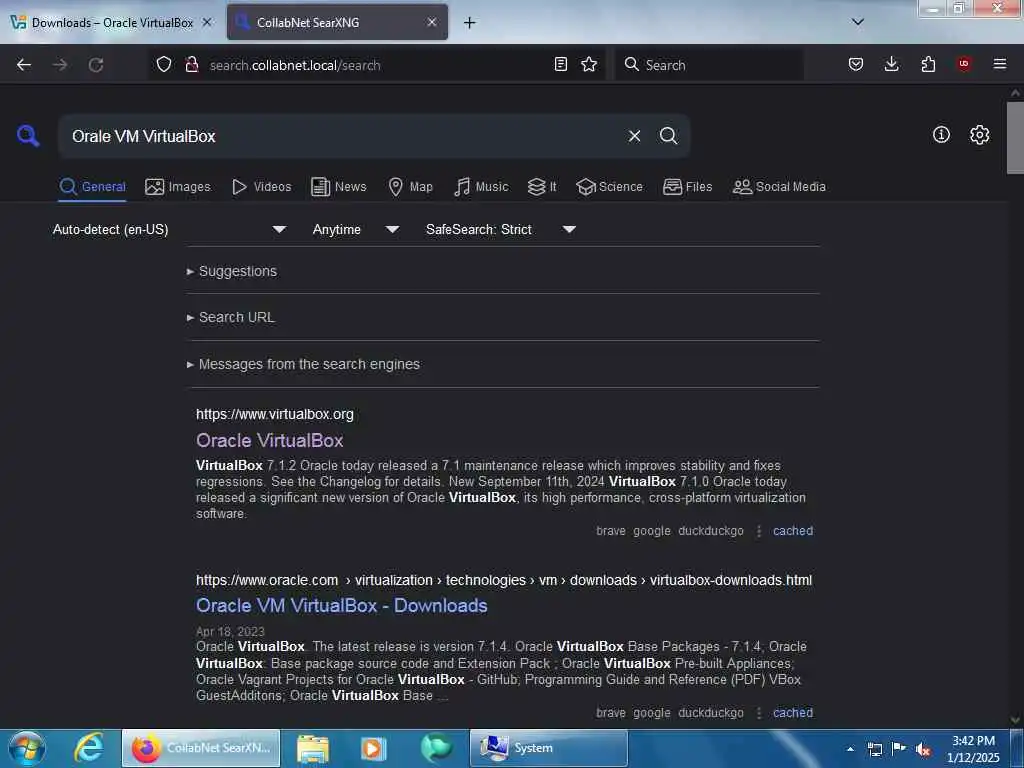1024x768 pixels.
Task: Open more options dots for Oracle VirtualBox result
Action: point(759,531)
